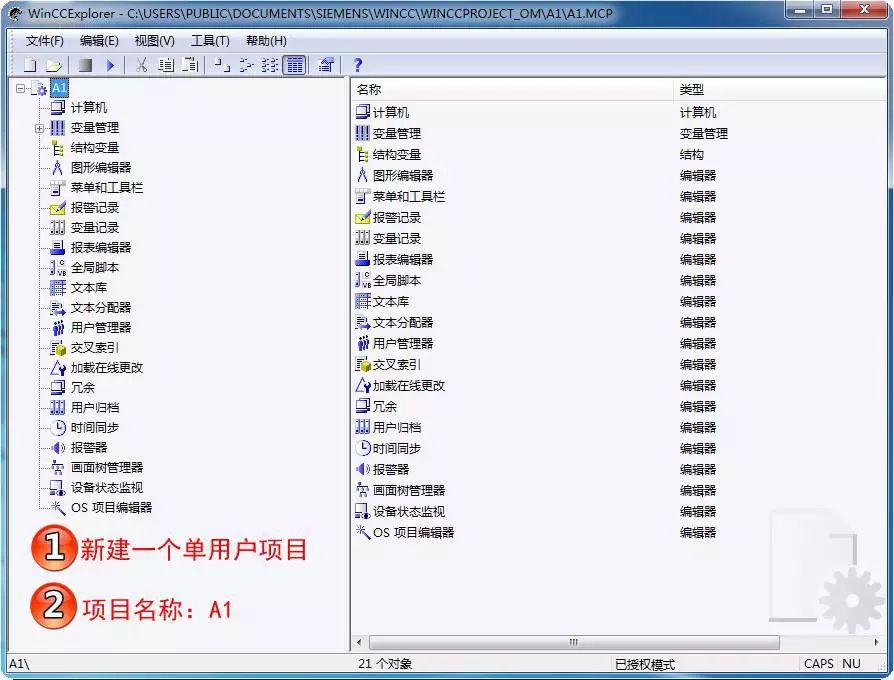Click the New project toolbar icon
Viewport: 894px width, 680px height.
(30, 65)
